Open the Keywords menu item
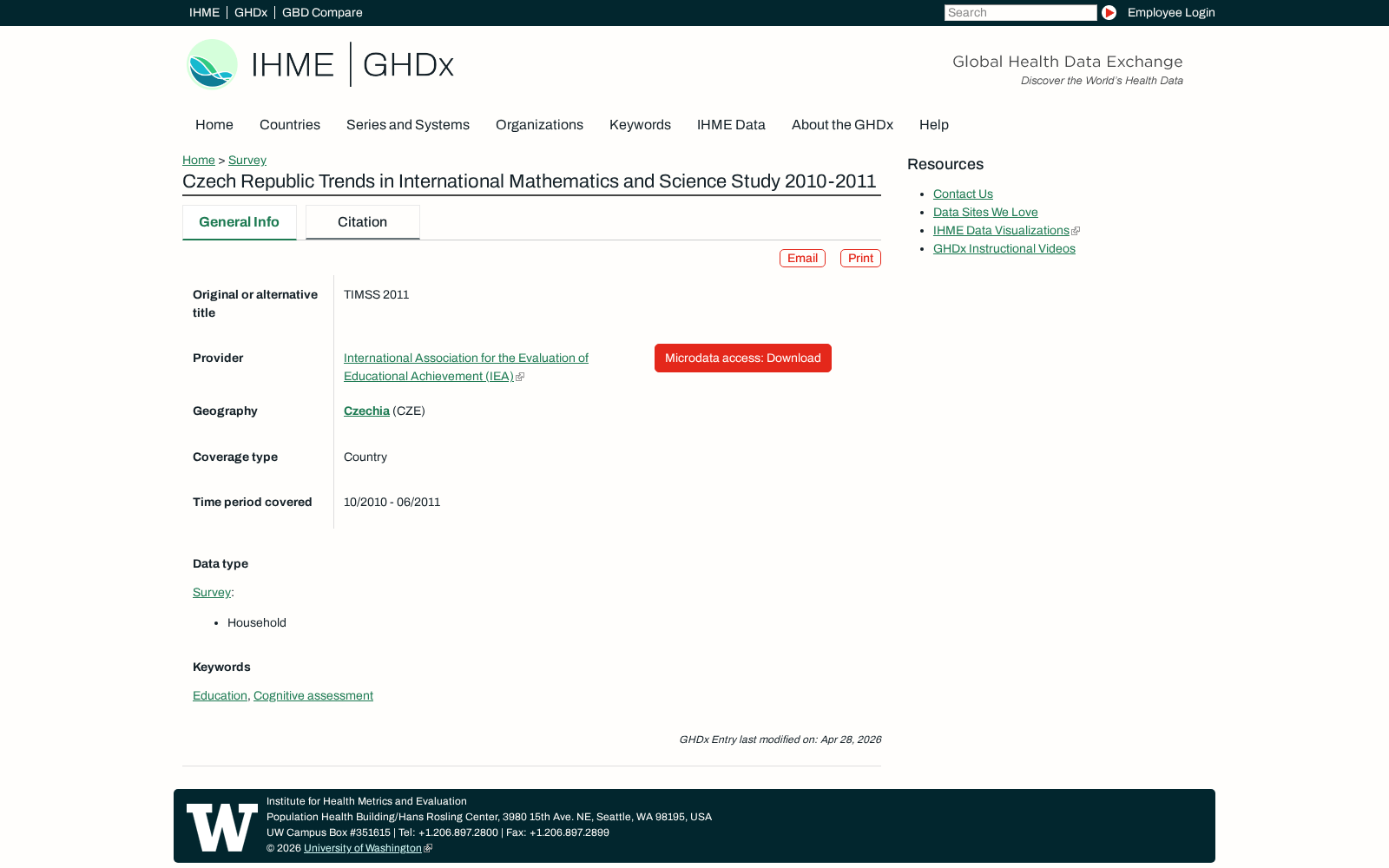The height and width of the screenshot is (868, 1389). click(x=640, y=125)
